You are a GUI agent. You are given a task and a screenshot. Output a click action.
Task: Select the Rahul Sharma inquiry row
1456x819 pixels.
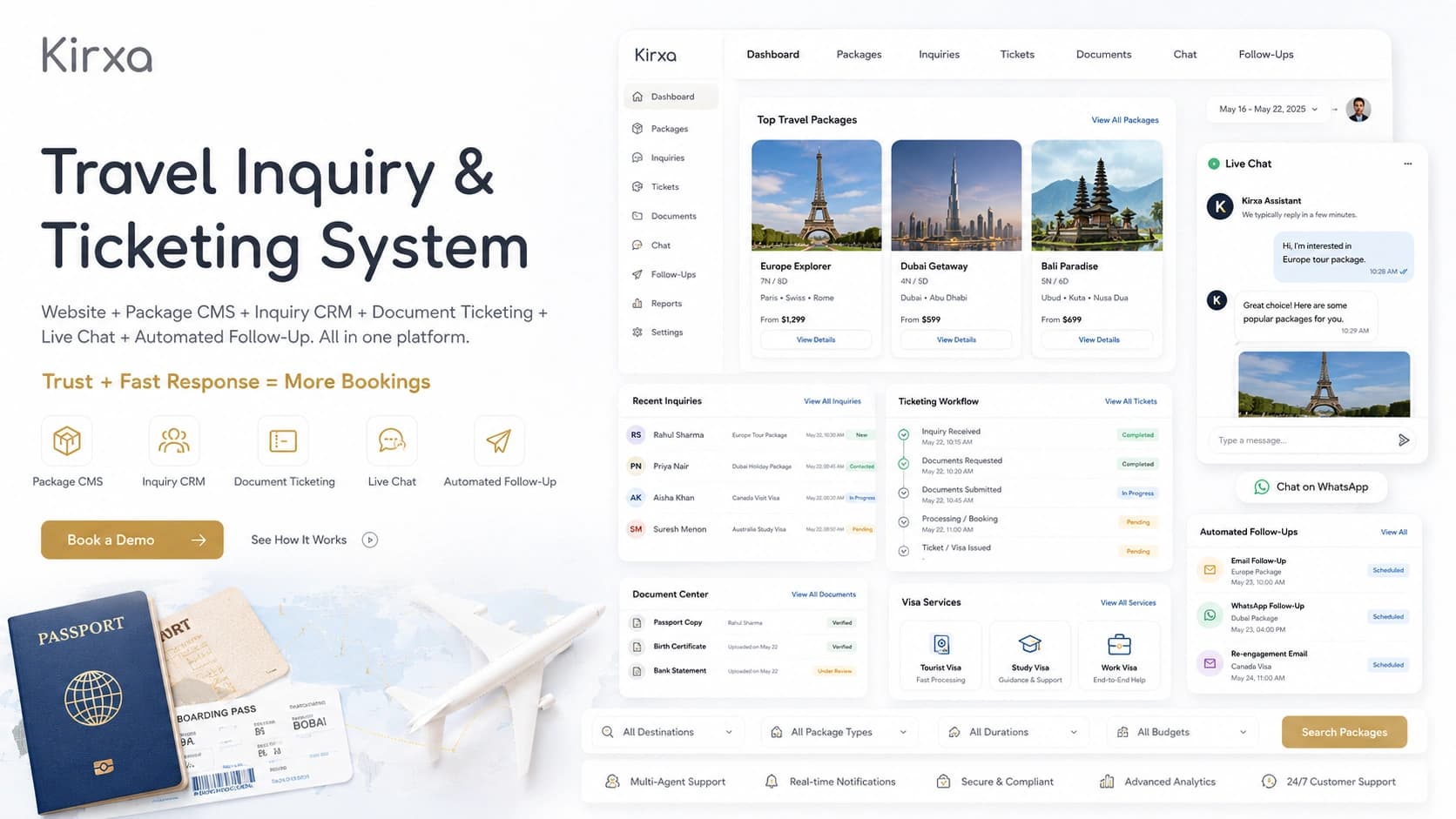click(x=751, y=435)
